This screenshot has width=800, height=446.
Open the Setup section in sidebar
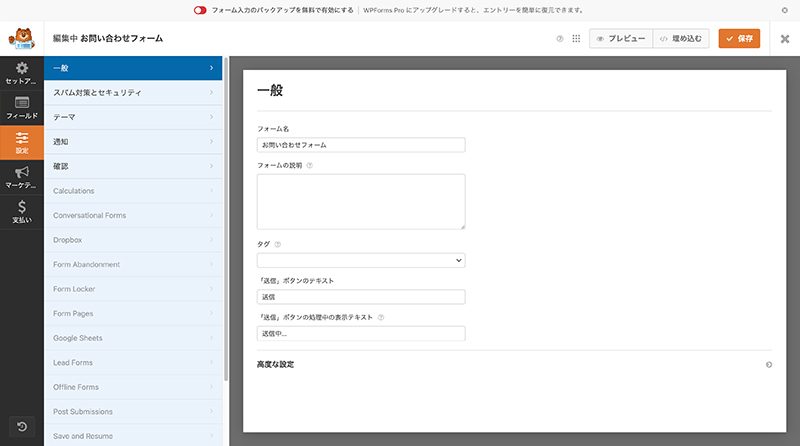(x=21, y=72)
